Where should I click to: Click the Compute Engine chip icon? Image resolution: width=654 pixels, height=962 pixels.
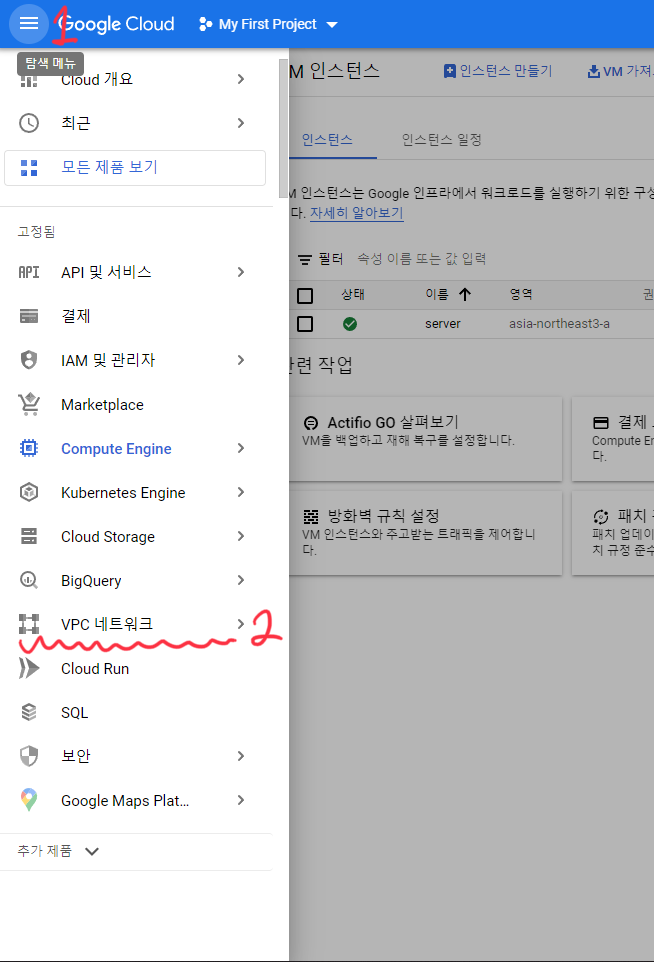[29, 448]
